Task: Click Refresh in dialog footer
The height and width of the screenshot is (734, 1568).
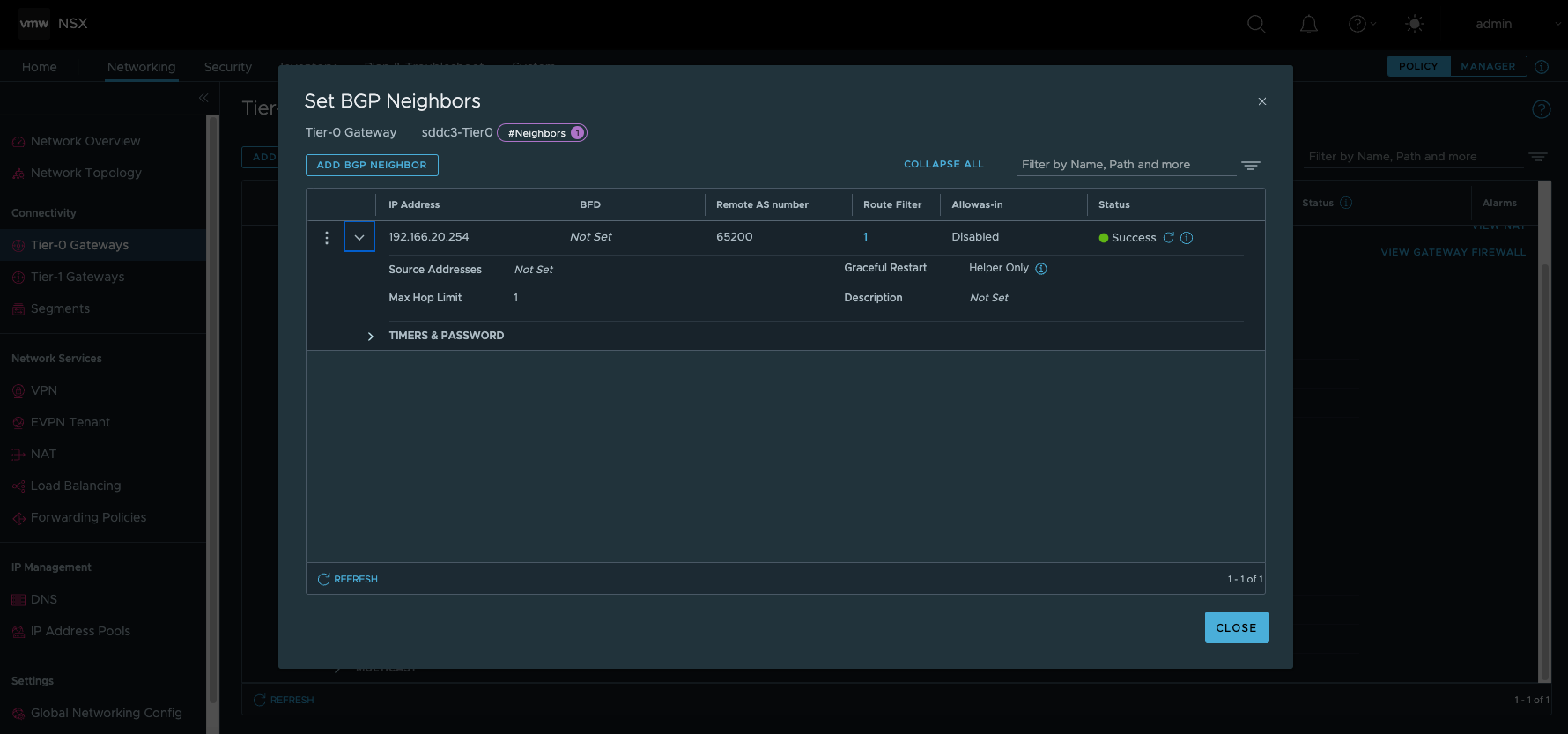Action: [x=348, y=579]
